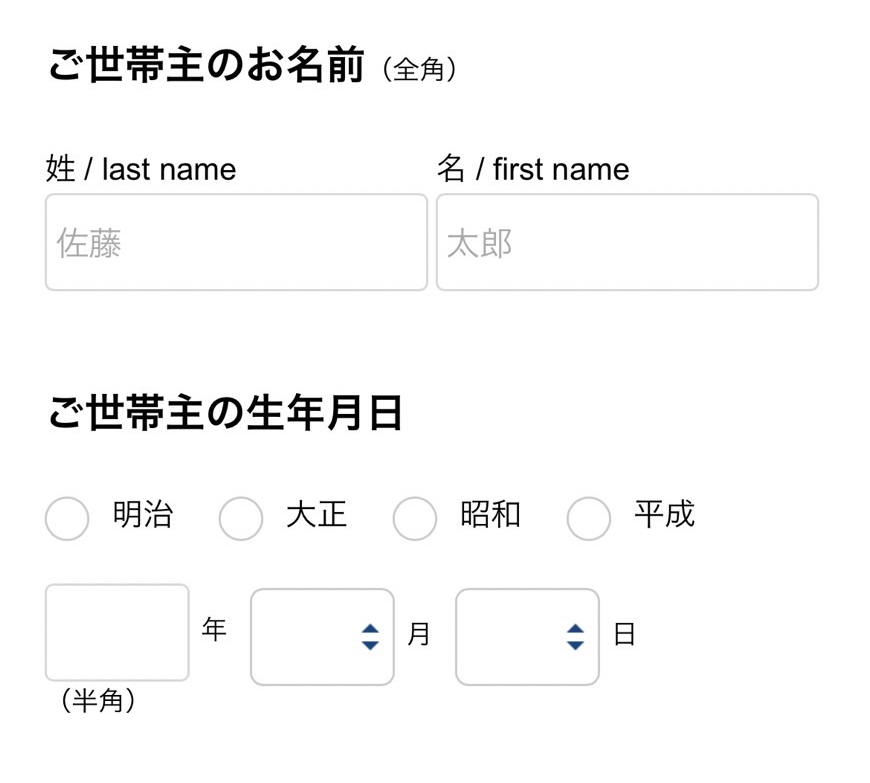Click the up-down arrows in month selector
This screenshot has width=870, height=783.
(x=370, y=637)
